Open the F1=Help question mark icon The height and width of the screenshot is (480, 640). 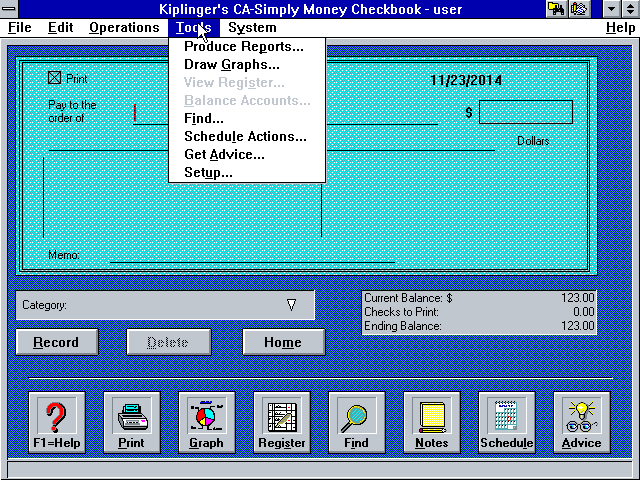pyautogui.click(x=57, y=422)
